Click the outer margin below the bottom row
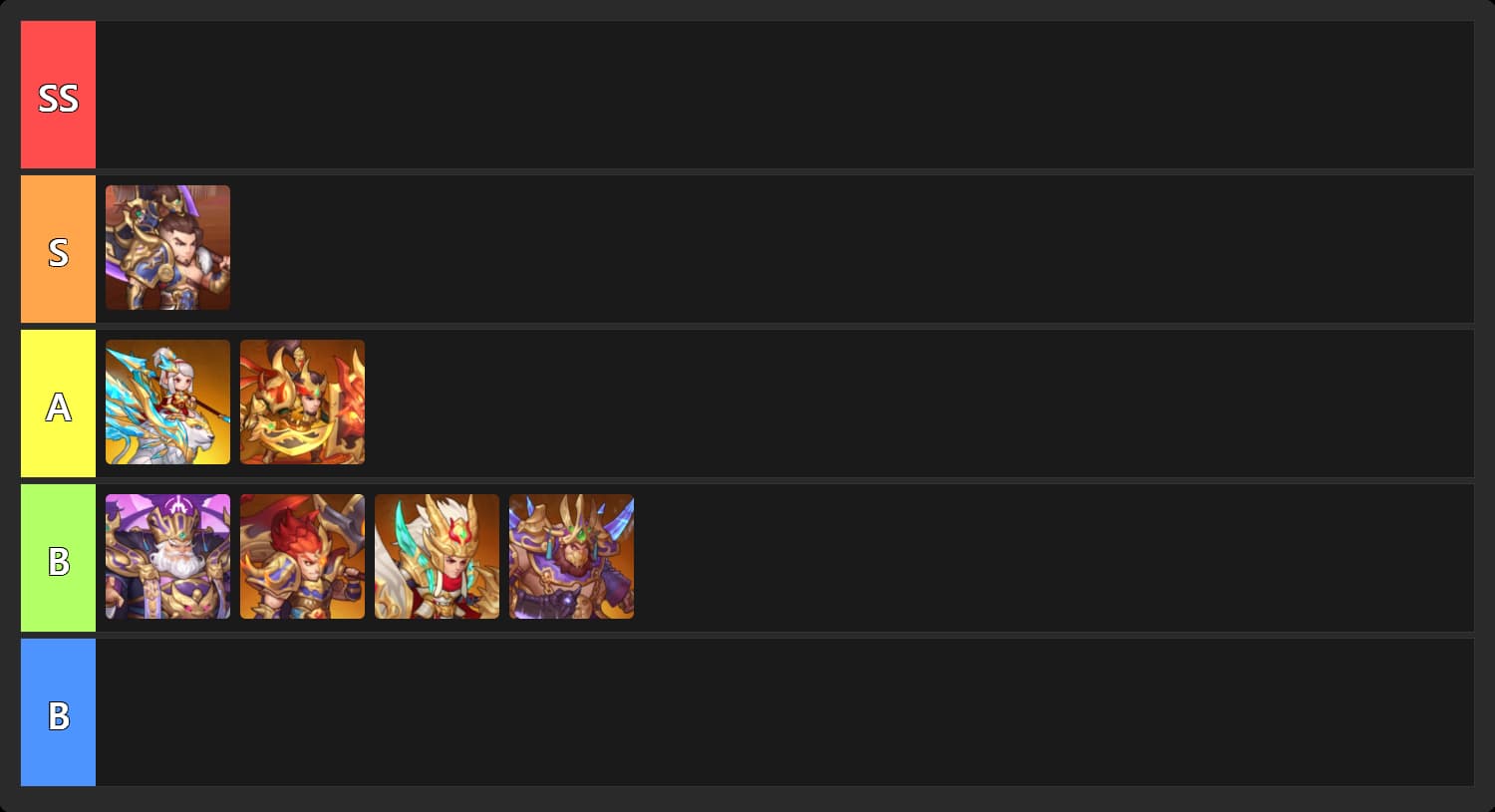This screenshot has height=812, width=1495. coord(747,800)
